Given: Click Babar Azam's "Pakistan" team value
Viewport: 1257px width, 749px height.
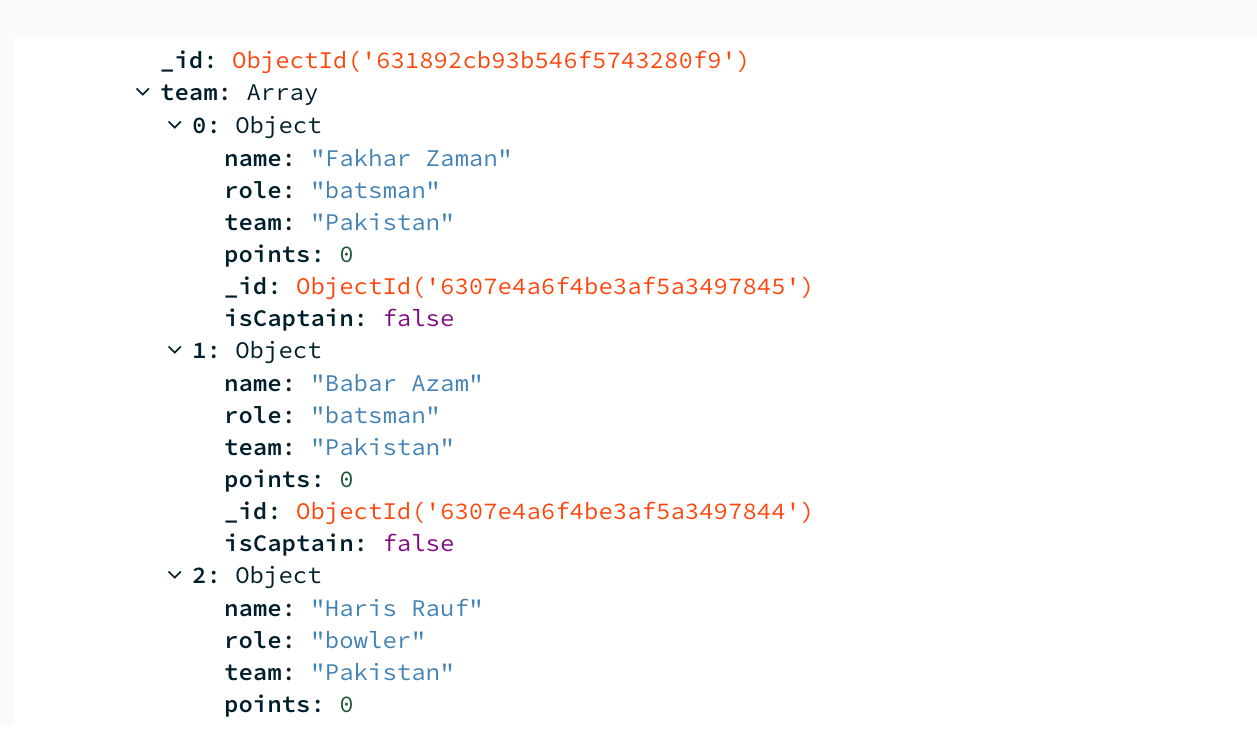Looking at the screenshot, I should 382,447.
